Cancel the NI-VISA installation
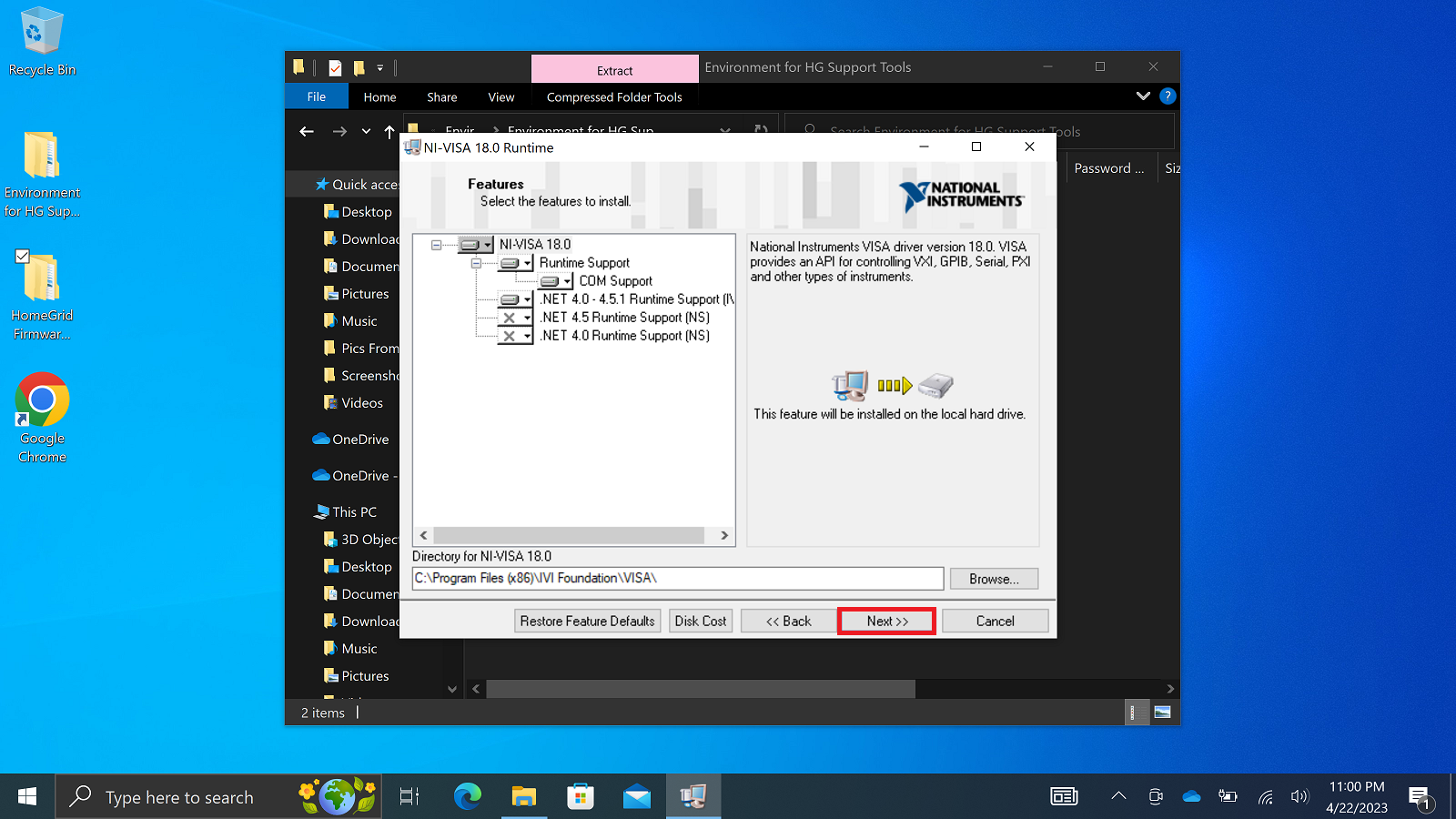The image size is (1456, 819). pos(995,622)
